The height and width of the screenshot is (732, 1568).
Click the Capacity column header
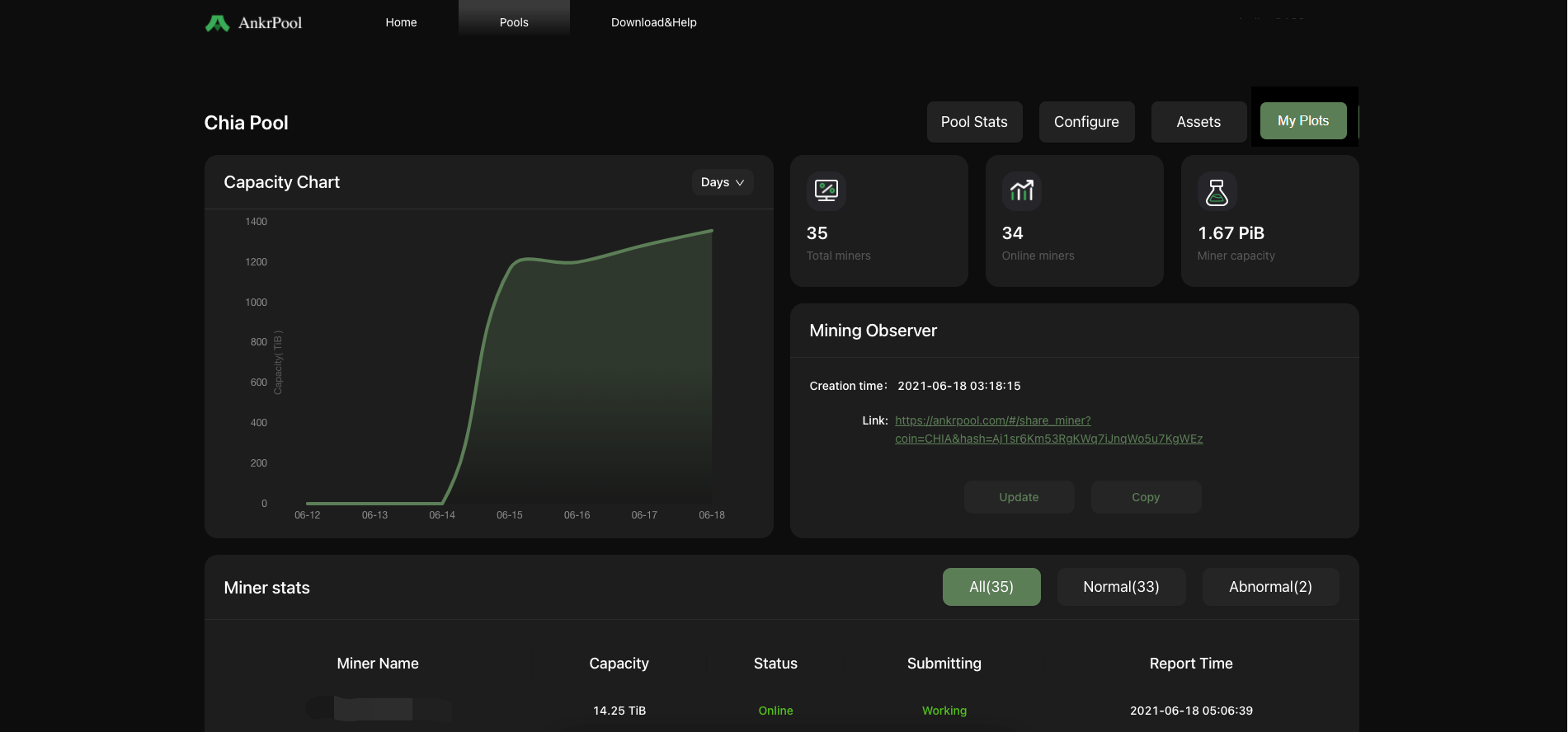[x=619, y=664]
